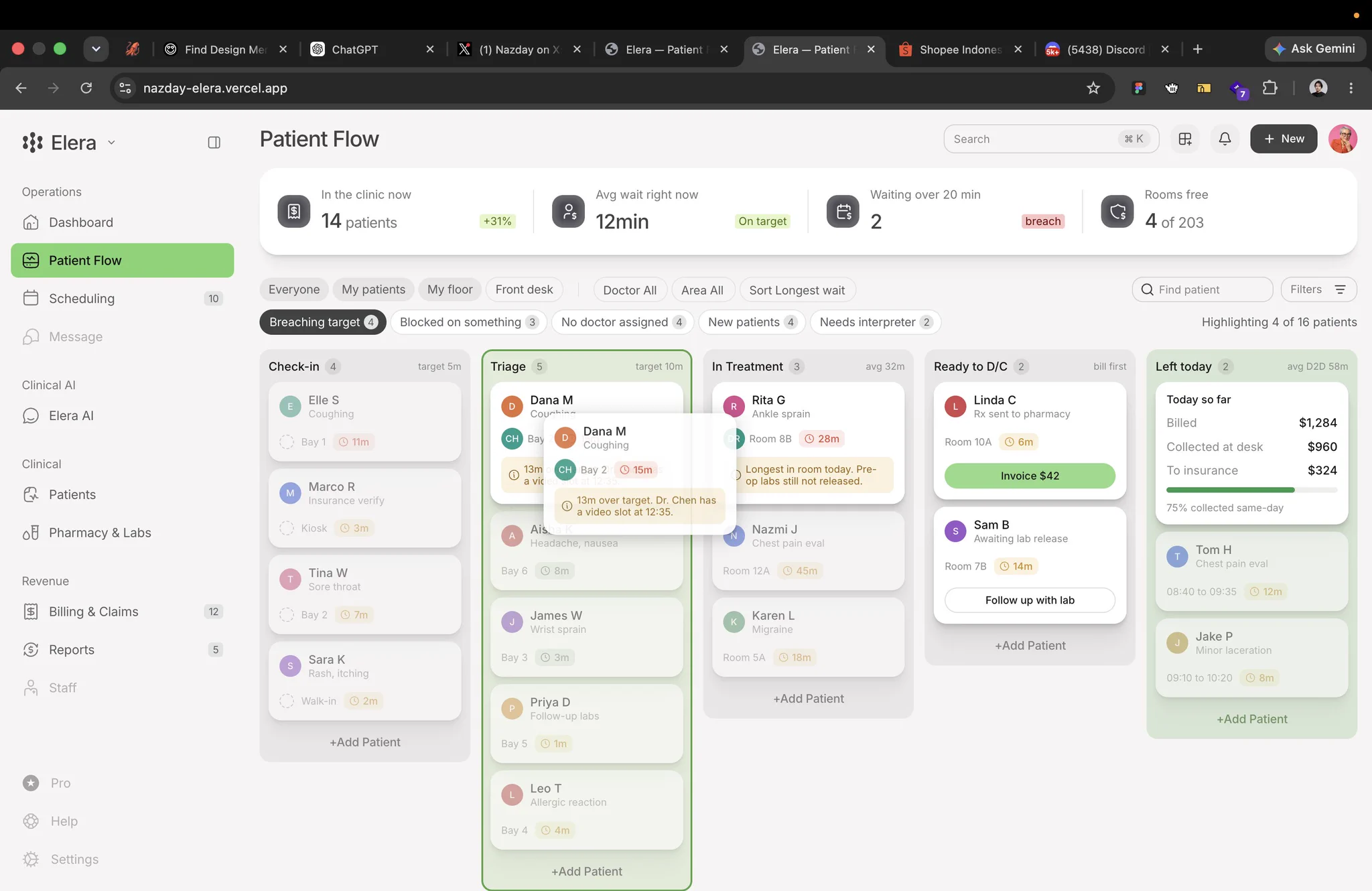Select My floor view tab
The height and width of the screenshot is (891, 1372).
pyautogui.click(x=450, y=289)
